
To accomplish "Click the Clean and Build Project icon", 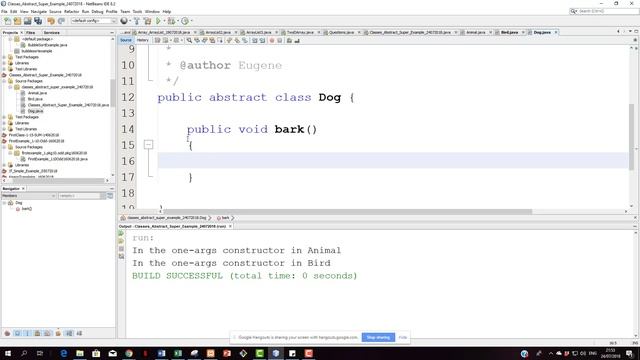I will [x=147, y=21].
